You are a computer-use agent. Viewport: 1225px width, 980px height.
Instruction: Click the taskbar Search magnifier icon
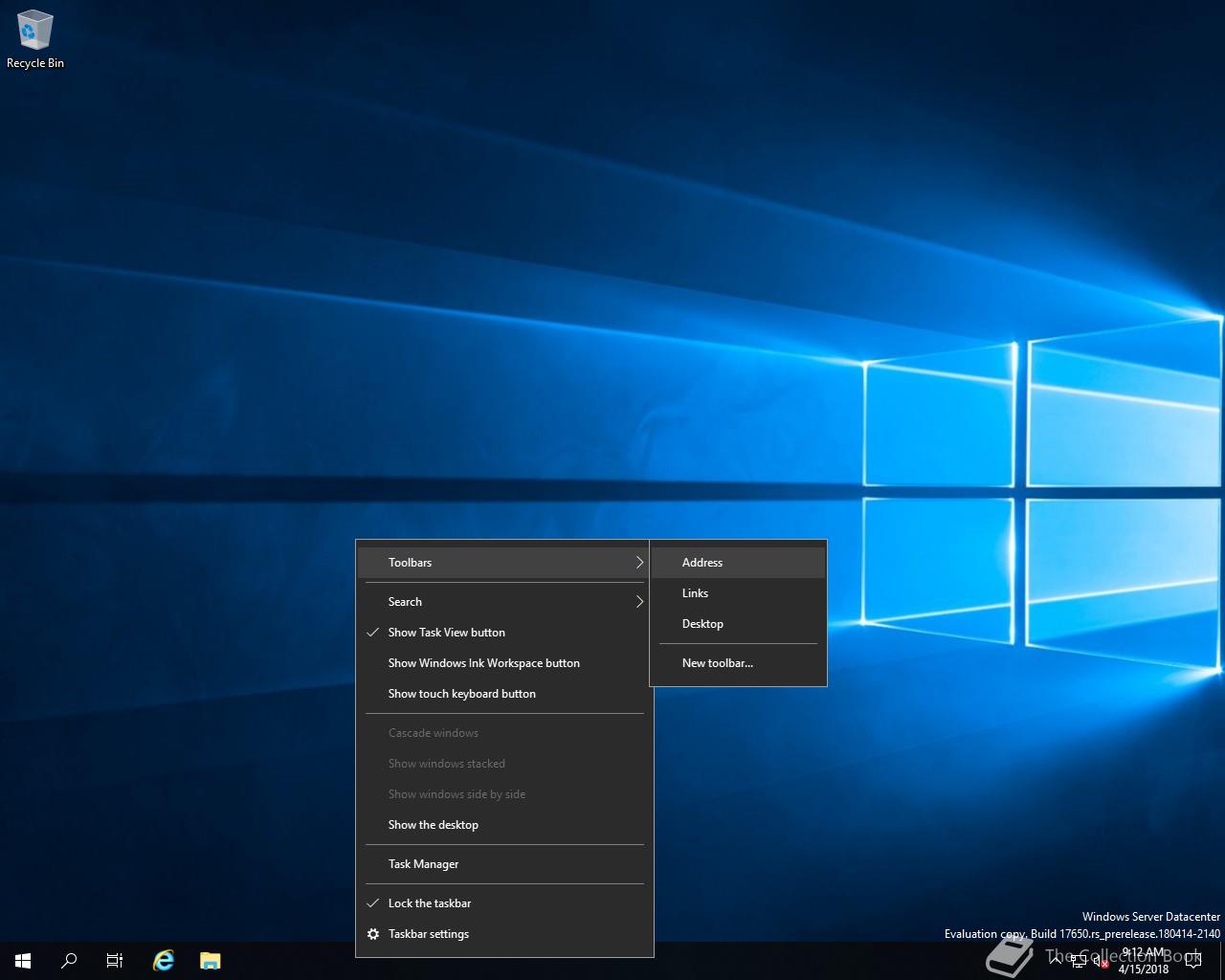pos(69,960)
